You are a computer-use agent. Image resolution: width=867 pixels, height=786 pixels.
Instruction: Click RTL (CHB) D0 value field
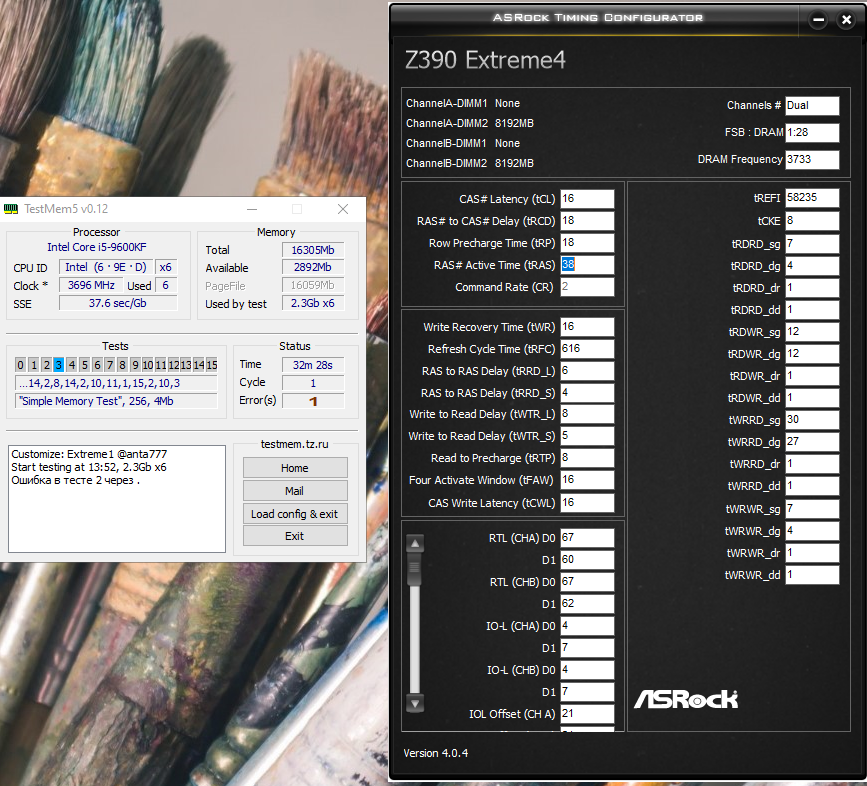587,581
